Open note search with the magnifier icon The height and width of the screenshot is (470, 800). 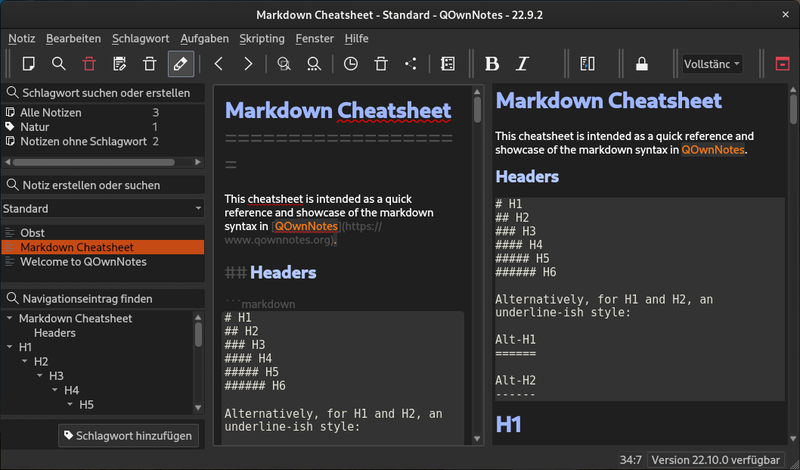coord(59,64)
